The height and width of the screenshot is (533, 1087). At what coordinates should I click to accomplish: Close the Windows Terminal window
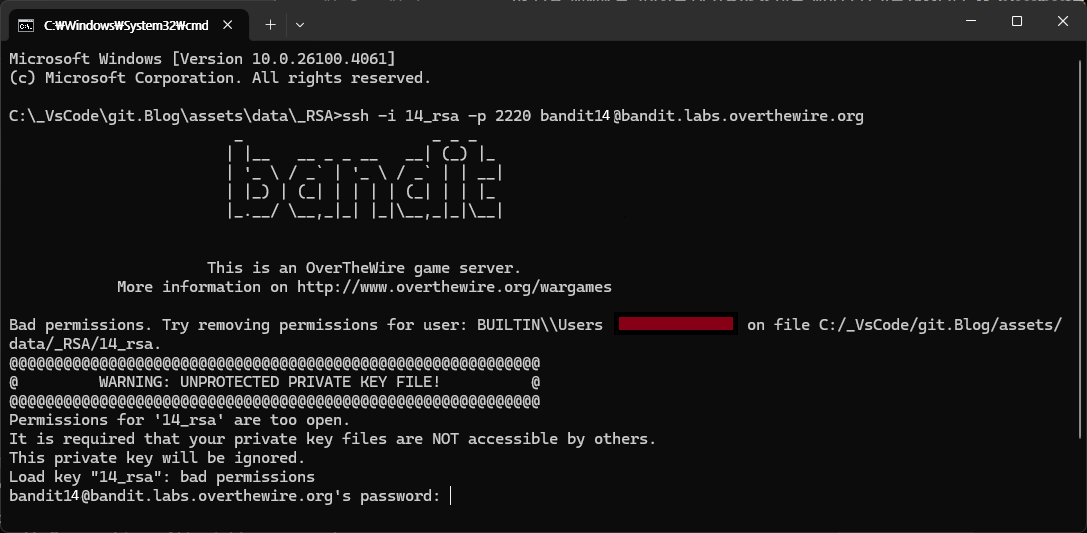pyautogui.click(x=1062, y=21)
